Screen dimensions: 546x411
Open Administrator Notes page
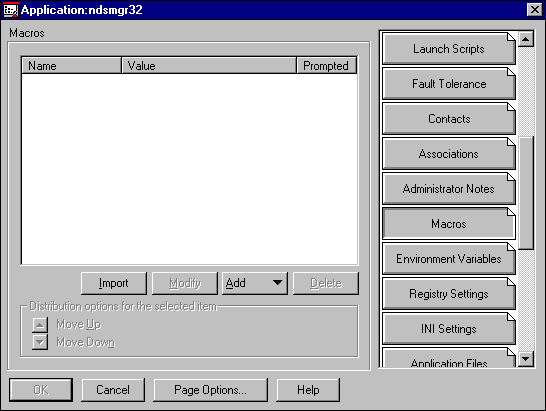pyautogui.click(x=448, y=189)
